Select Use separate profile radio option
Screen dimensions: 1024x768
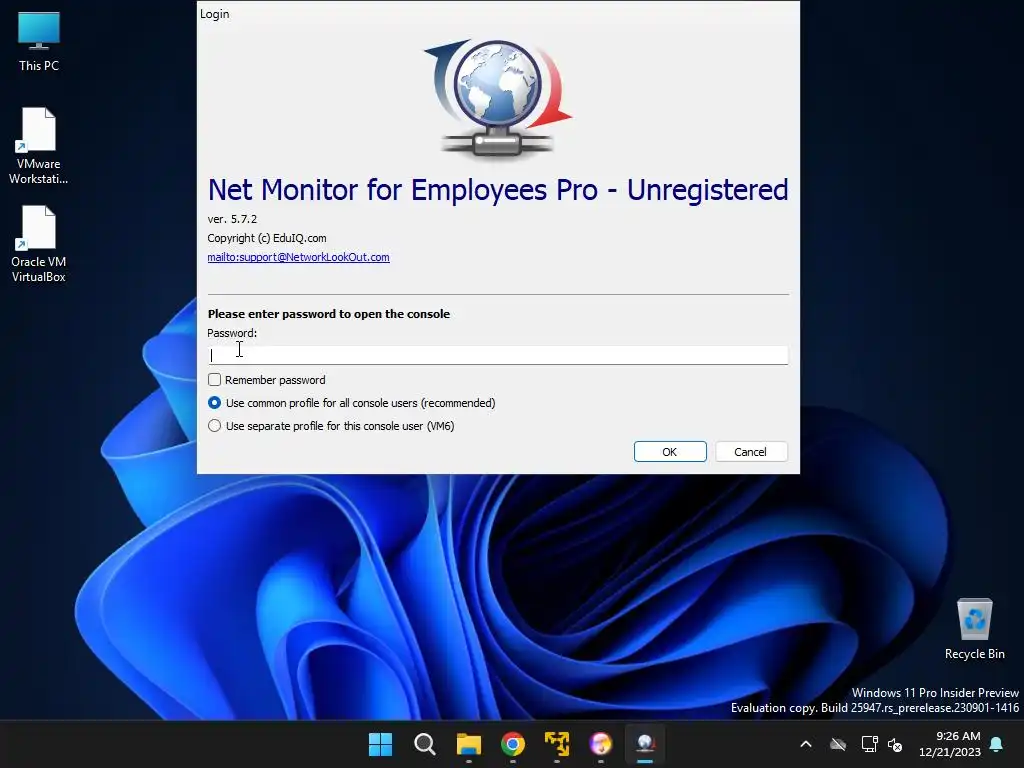pyautogui.click(x=214, y=426)
